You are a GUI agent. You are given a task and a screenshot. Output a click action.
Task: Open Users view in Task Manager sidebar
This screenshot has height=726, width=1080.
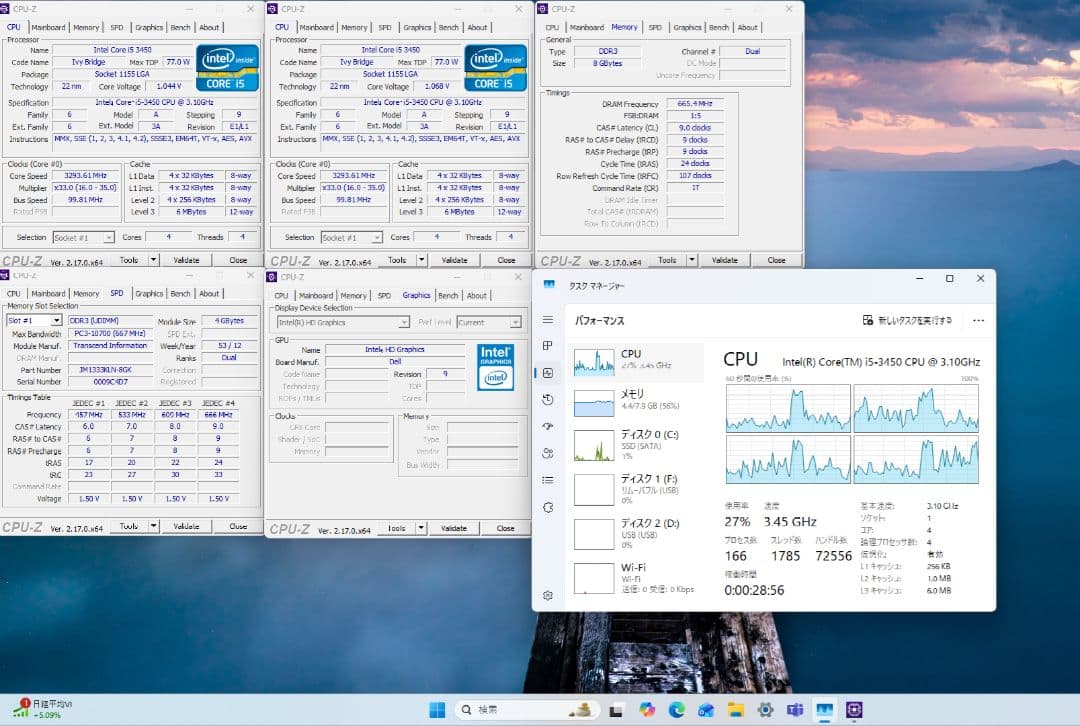[x=548, y=453]
